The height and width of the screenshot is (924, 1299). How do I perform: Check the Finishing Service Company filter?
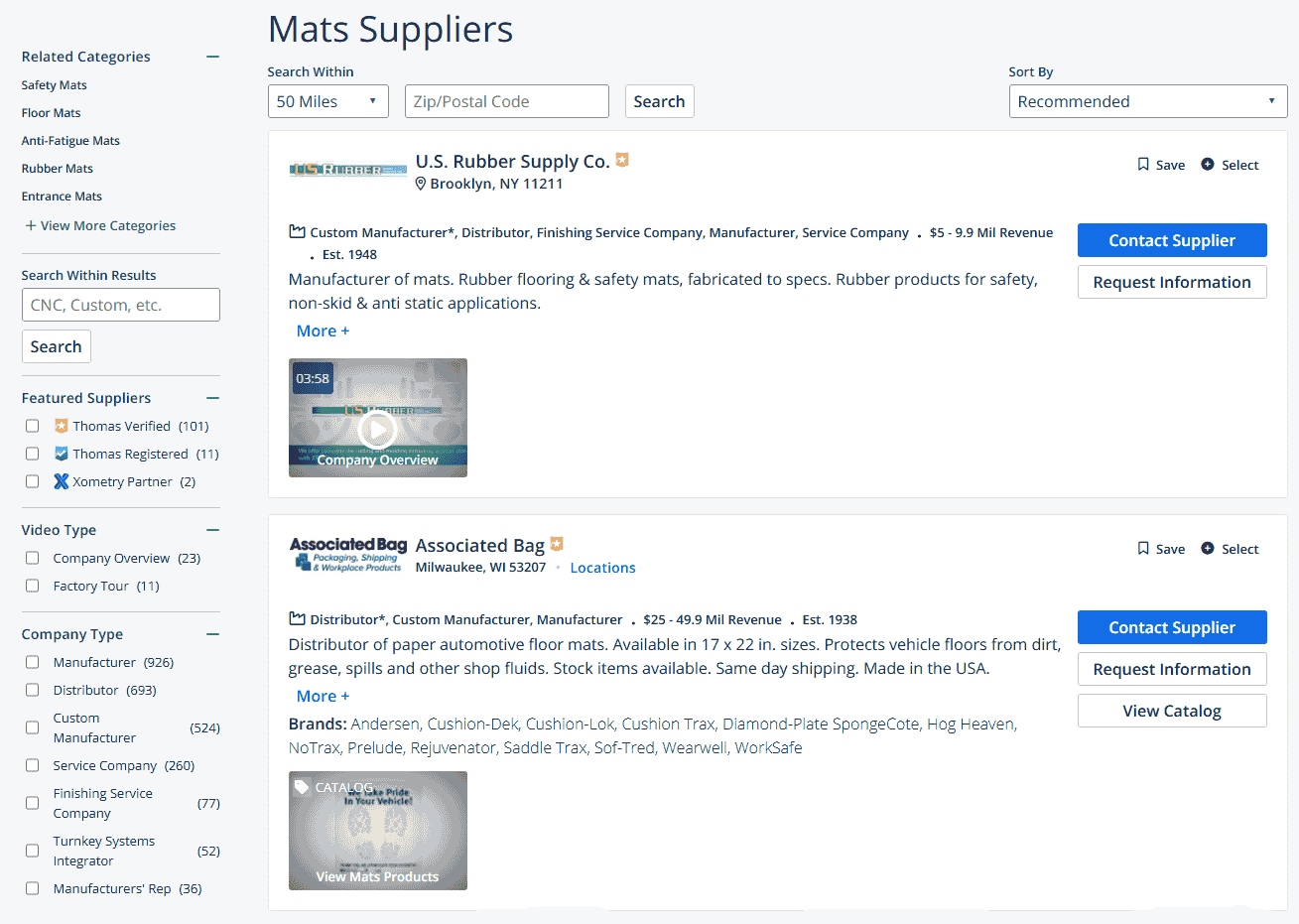(x=33, y=803)
